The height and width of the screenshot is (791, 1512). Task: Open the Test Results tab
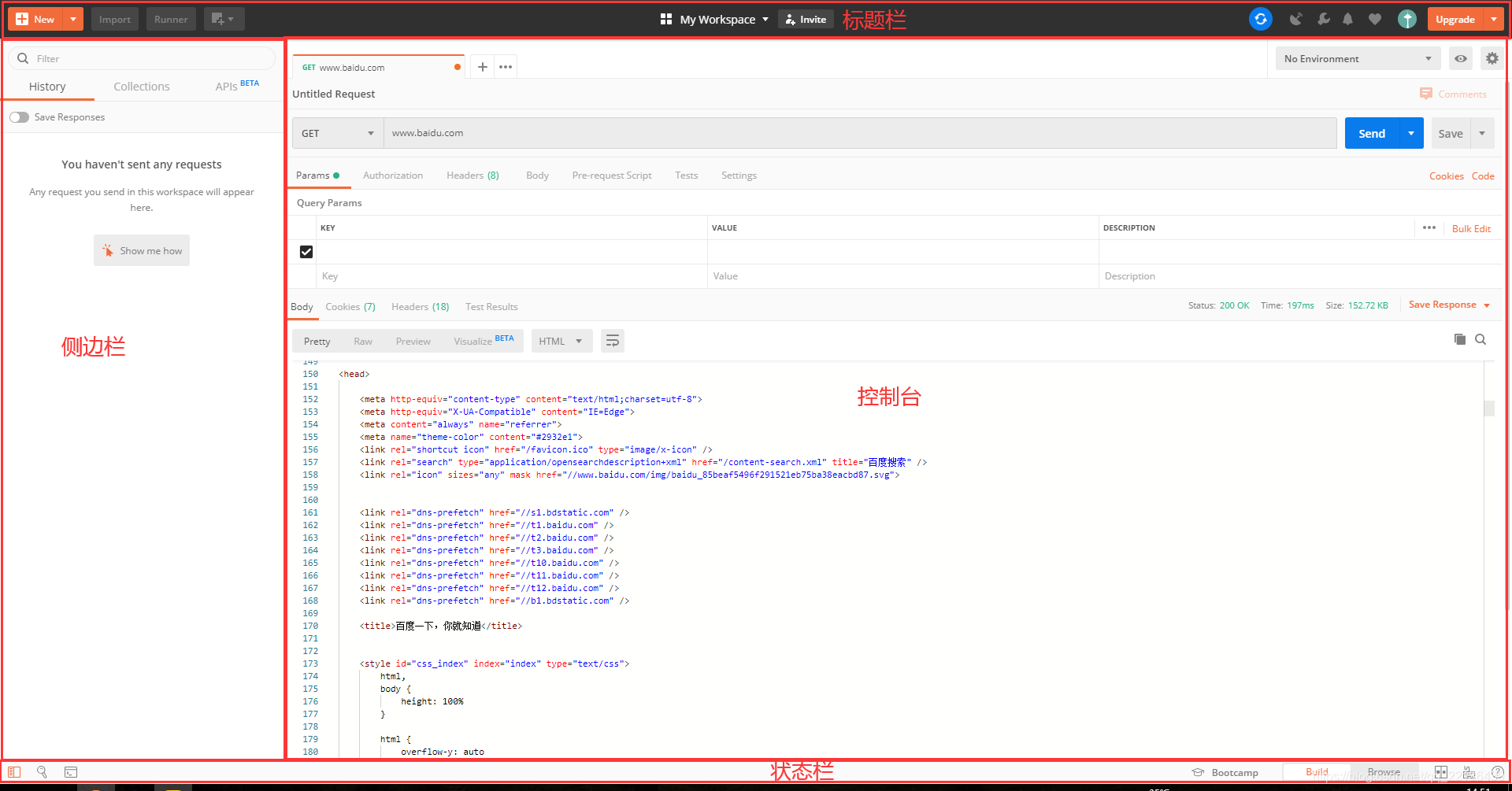(x=491, y=307)
